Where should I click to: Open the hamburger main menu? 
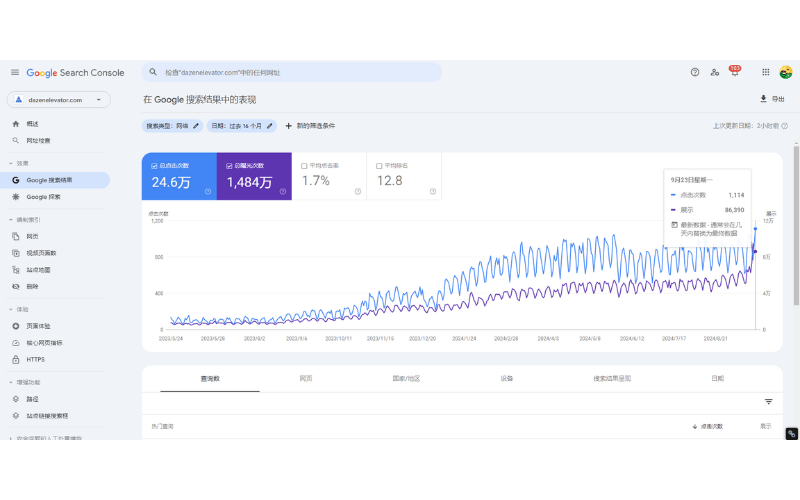pyautogui.click(x=15, y=72)
